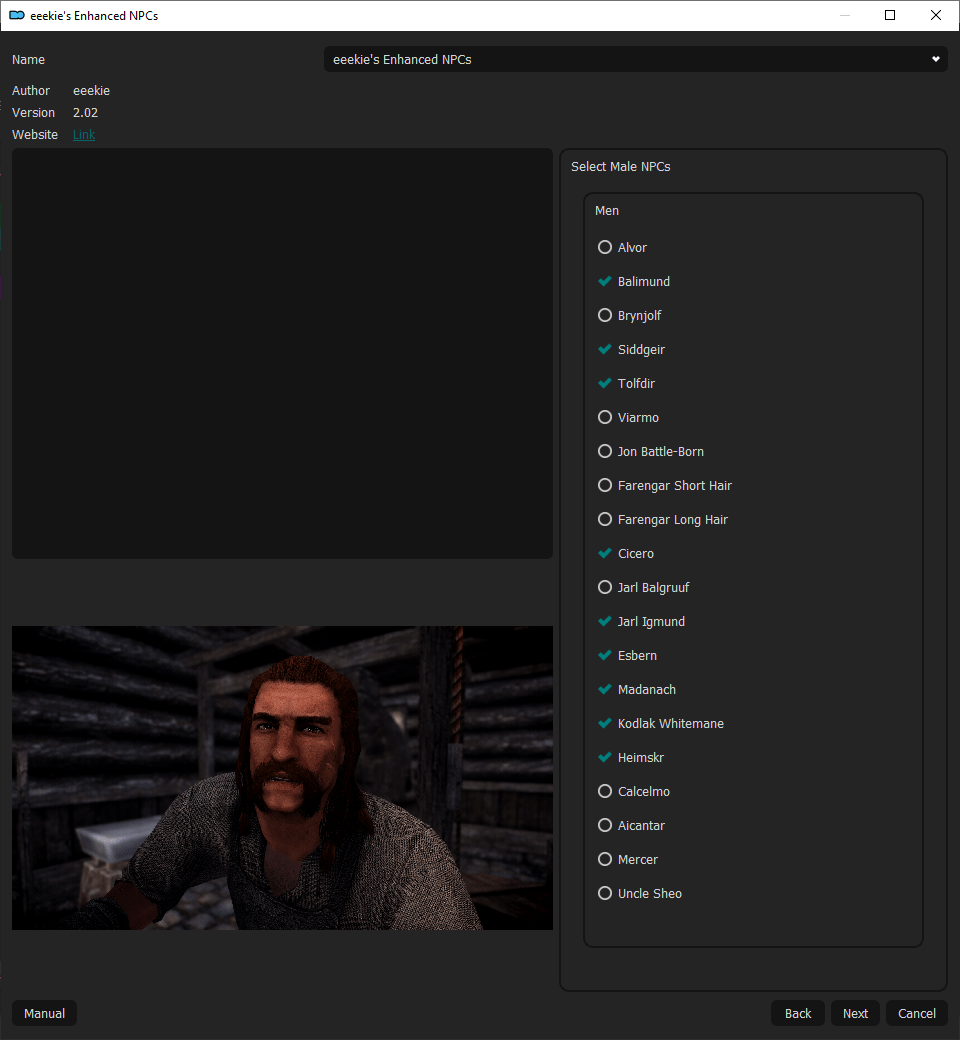Click the version number 2.02
960x1040 pixels.
point(86,113)
